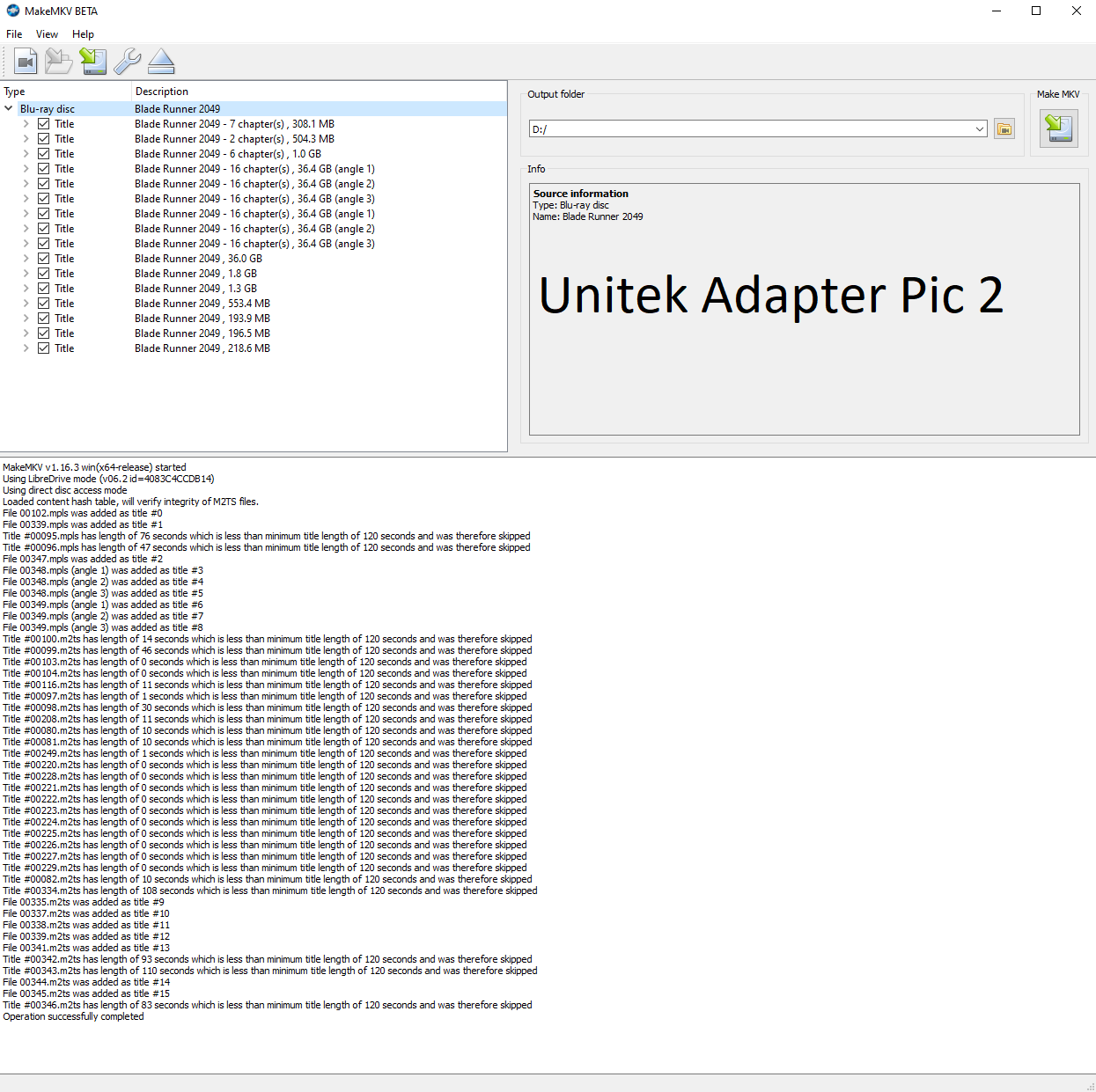Open the Help menu
Screen dimensions: 1096x1092
point(83,34)
